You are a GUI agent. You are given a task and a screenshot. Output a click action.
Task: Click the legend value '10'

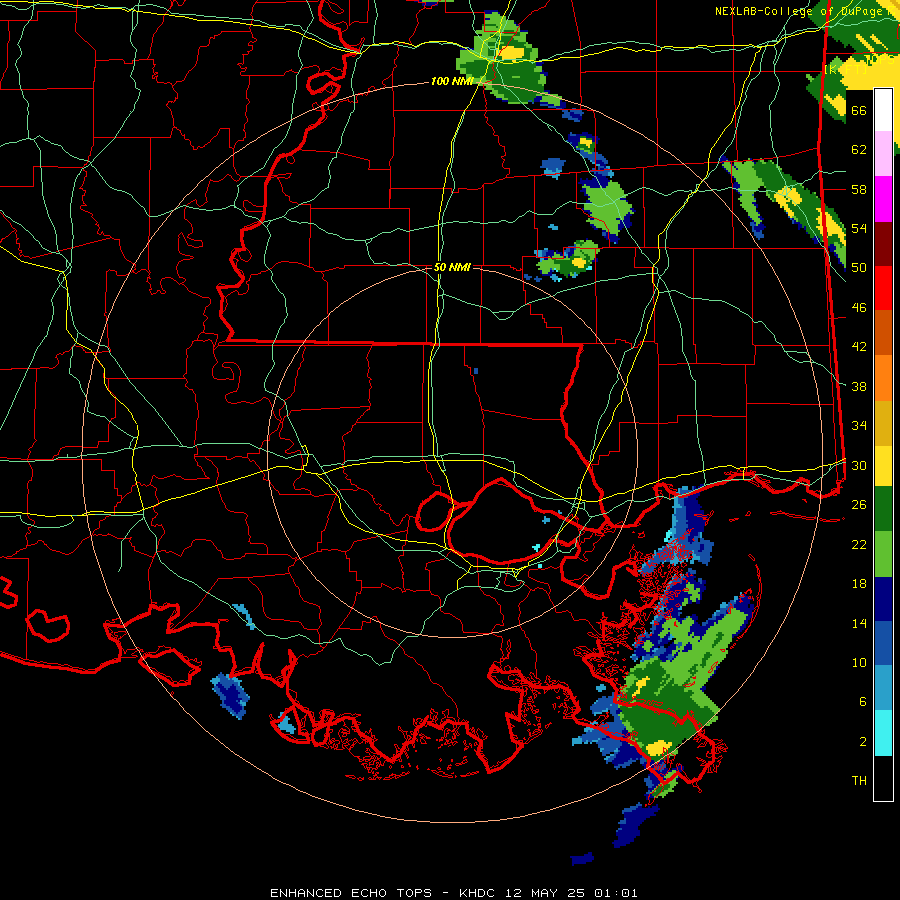(x=859, y=662)
